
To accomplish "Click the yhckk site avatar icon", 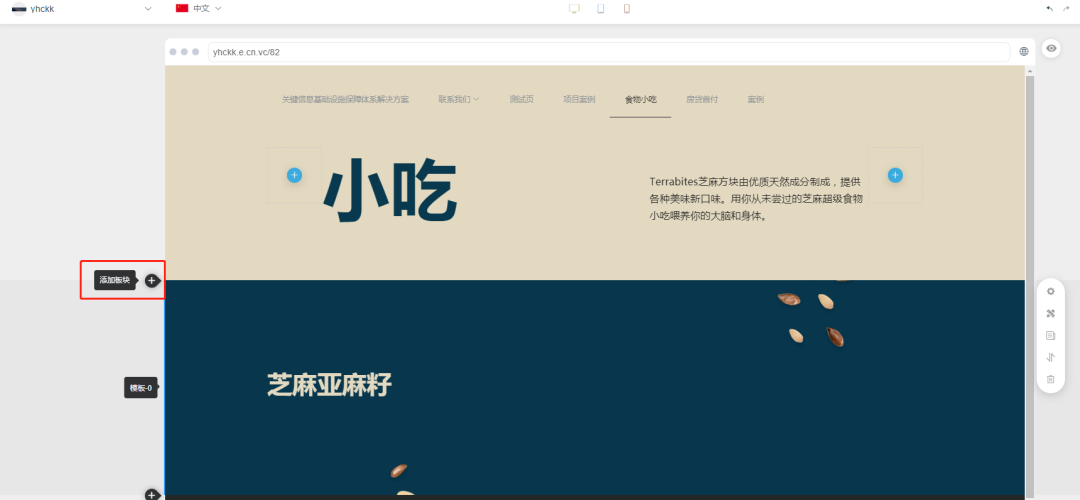I will tap(19, 9).
